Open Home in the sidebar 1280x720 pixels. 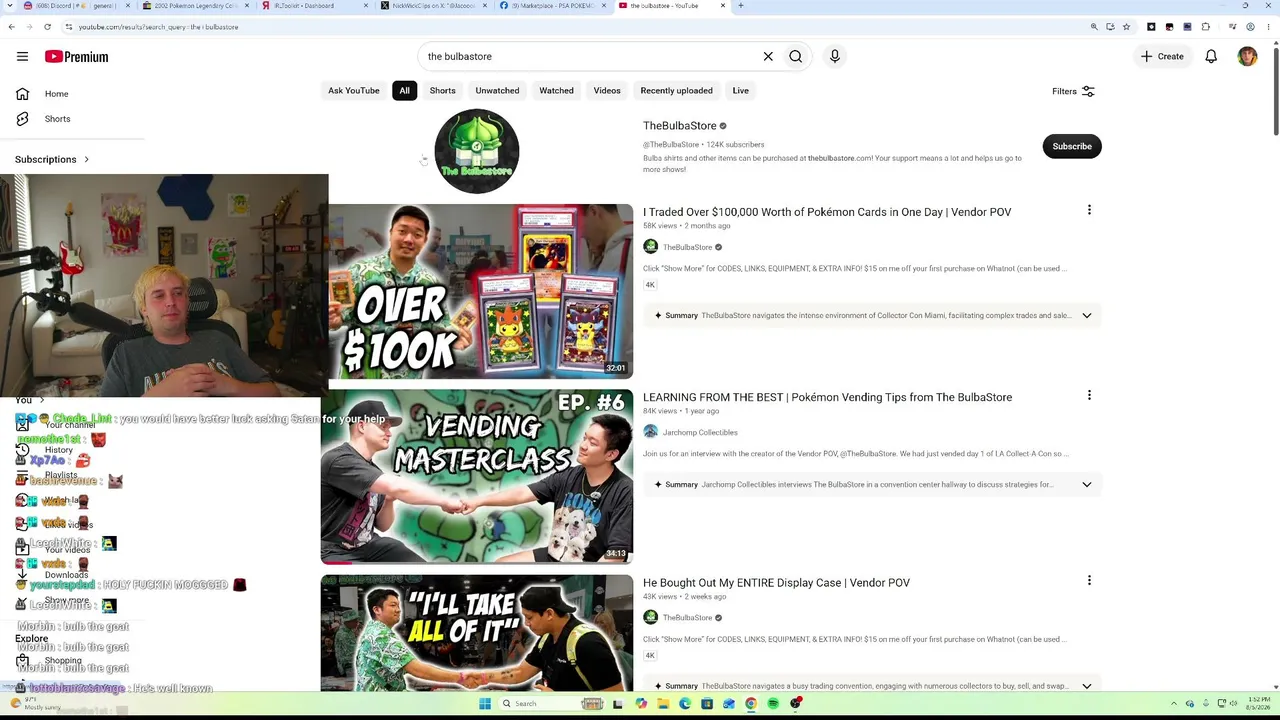(56, 94)
